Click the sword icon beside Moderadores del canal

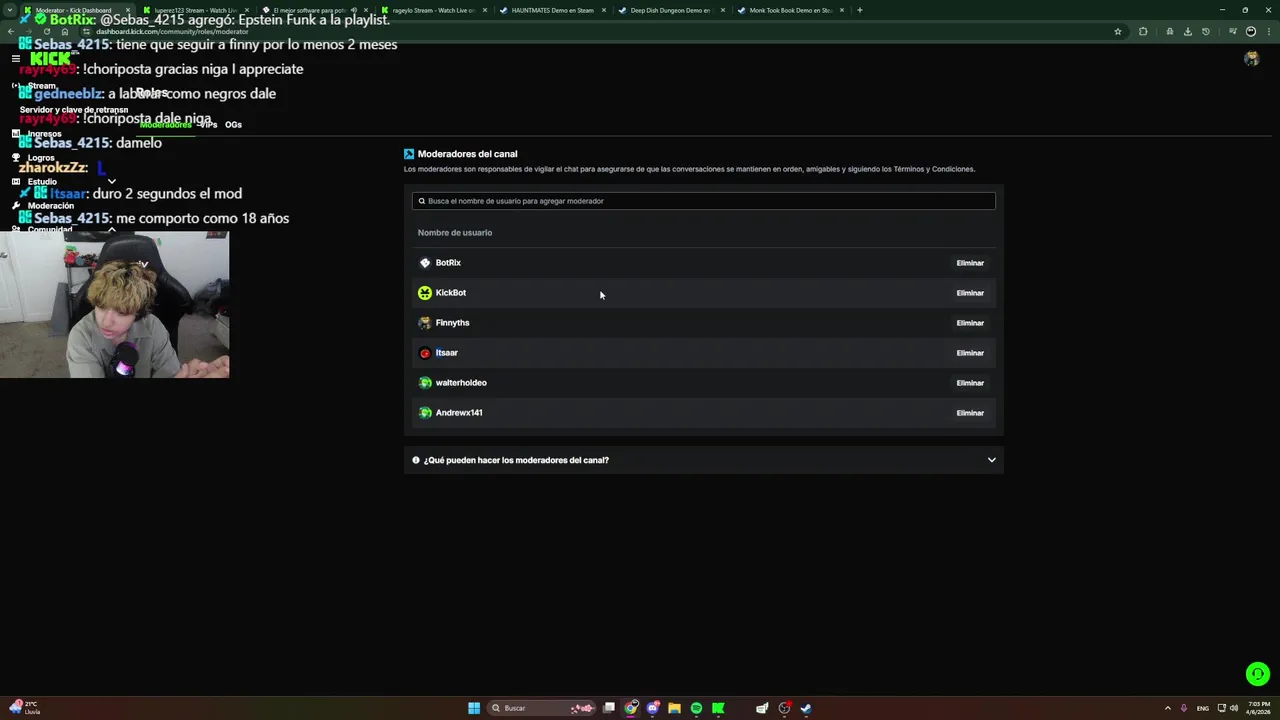(409, 154)
